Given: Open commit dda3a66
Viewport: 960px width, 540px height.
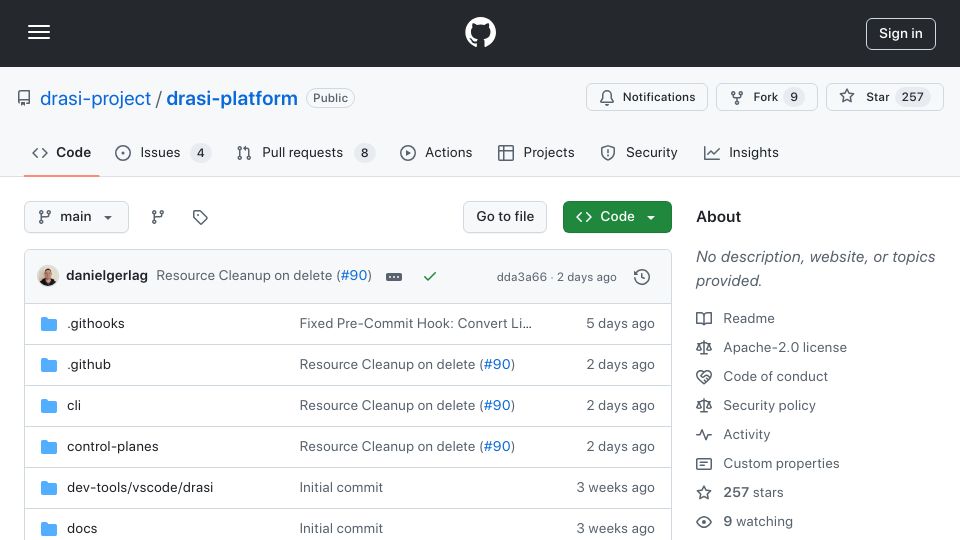Looking at the screenshot, I should pyautogui.click(x=522, y=277).
